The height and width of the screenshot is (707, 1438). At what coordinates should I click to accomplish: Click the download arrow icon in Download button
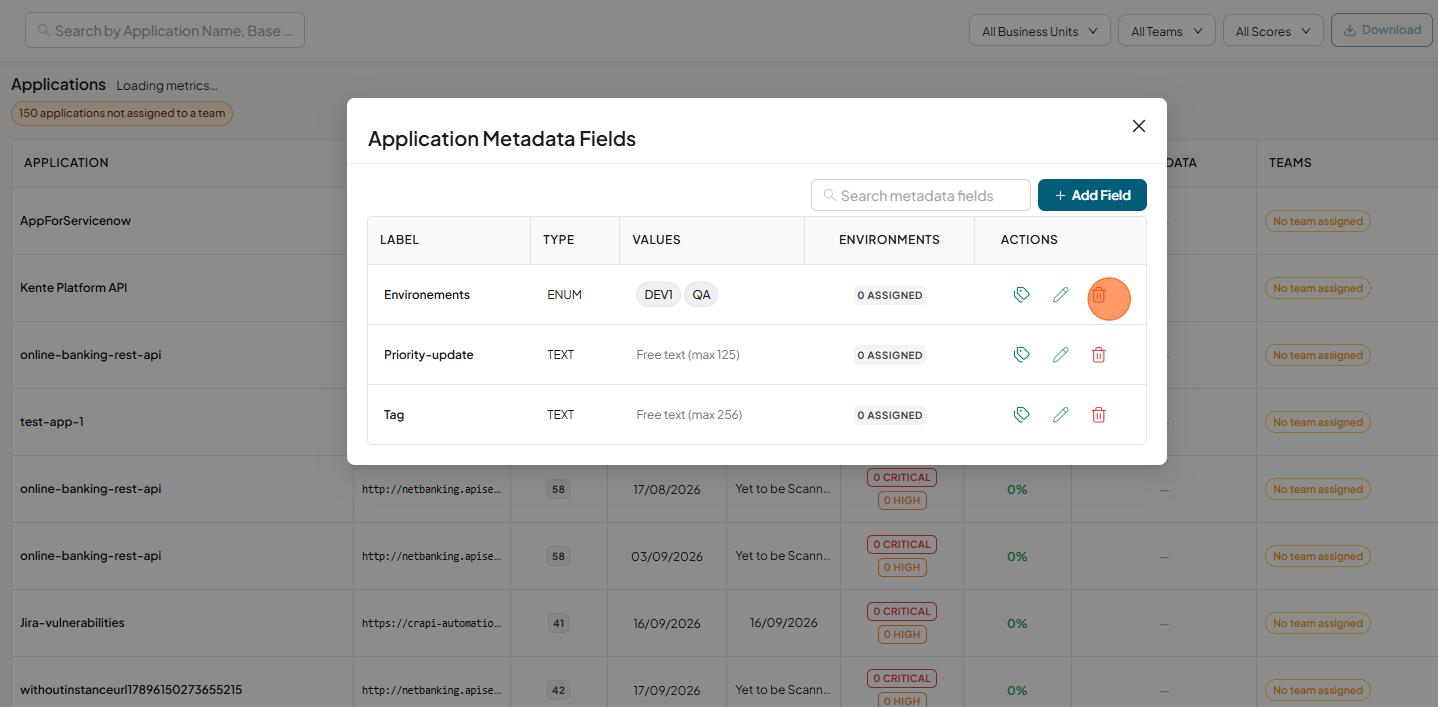pos(1350,30)
